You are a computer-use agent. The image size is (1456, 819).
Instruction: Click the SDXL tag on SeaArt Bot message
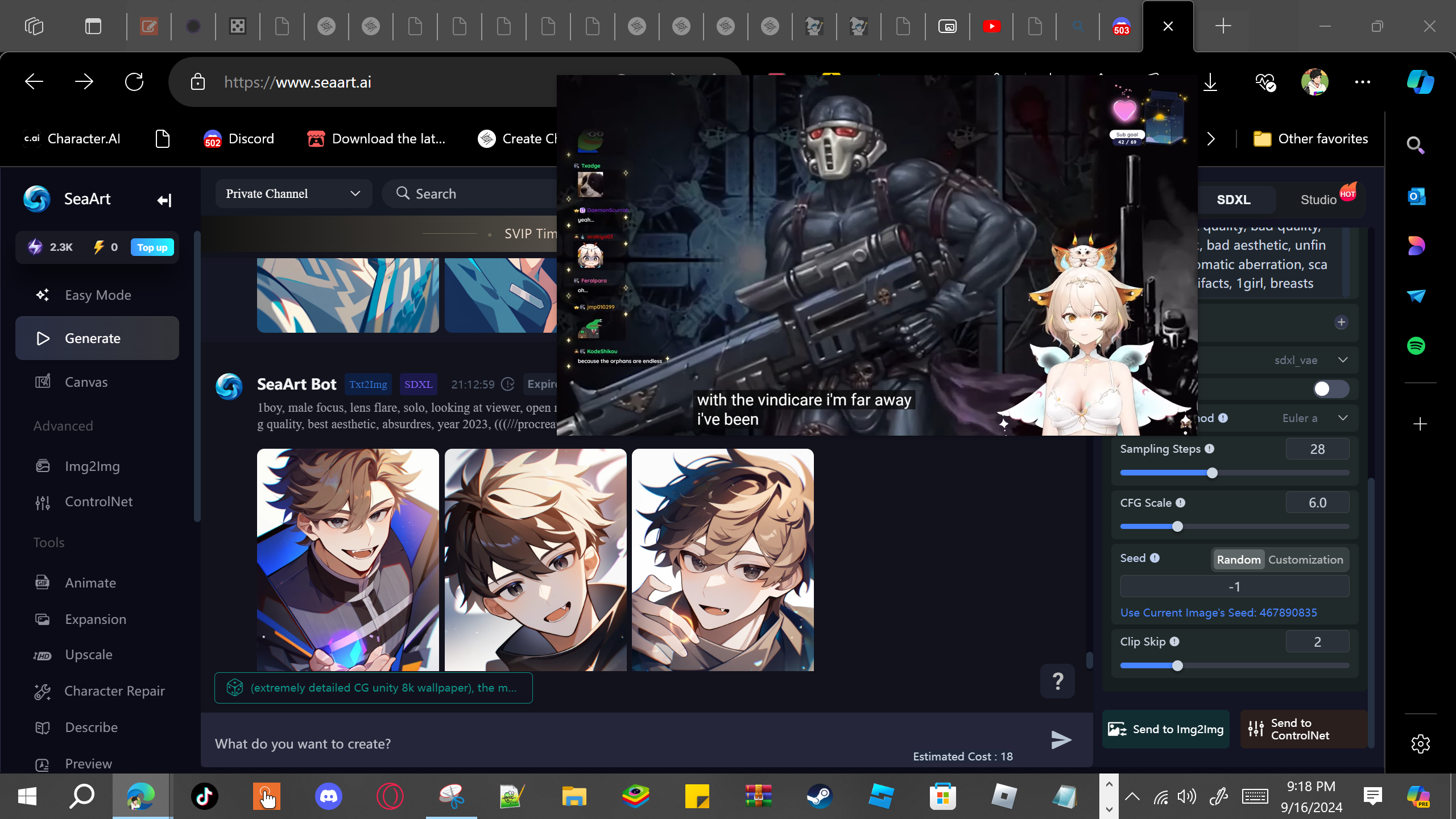(419, 384)
